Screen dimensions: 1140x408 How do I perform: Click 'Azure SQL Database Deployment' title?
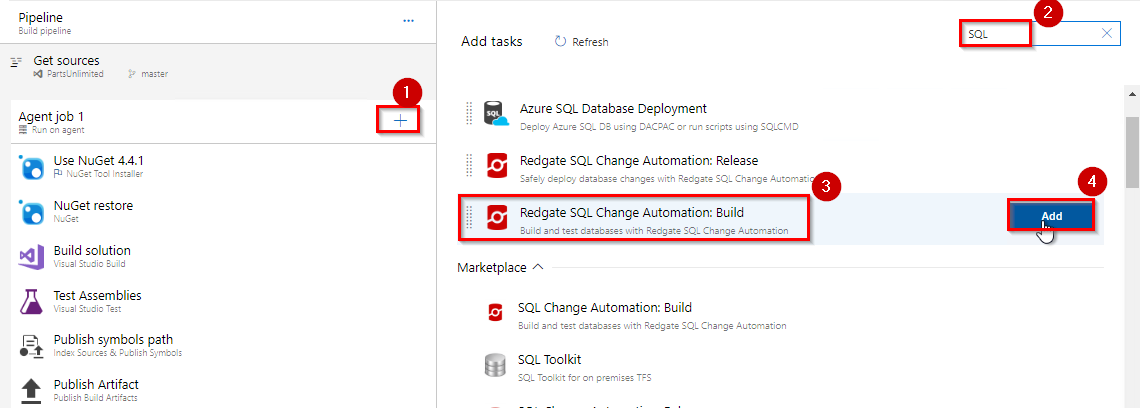(x=613, y=108)
